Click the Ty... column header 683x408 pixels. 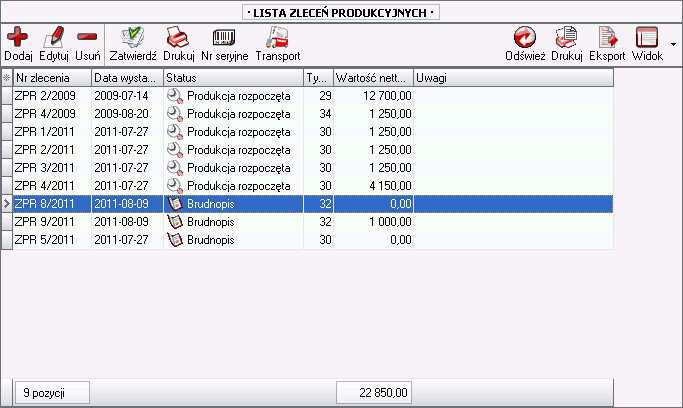point(319,78)
